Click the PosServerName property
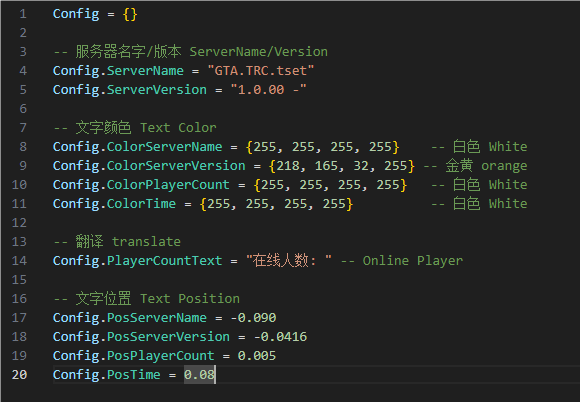This screenshot has width=580, height=402. click(x=157, y=317)
